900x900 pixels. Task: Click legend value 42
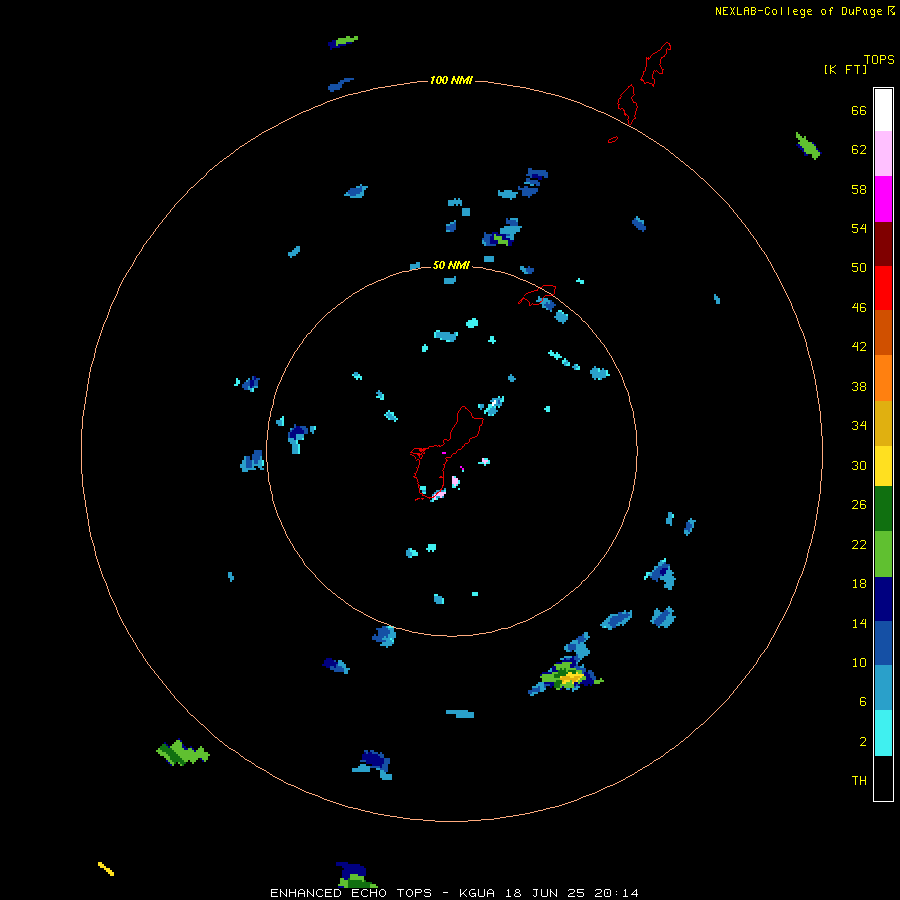[859, 346]
